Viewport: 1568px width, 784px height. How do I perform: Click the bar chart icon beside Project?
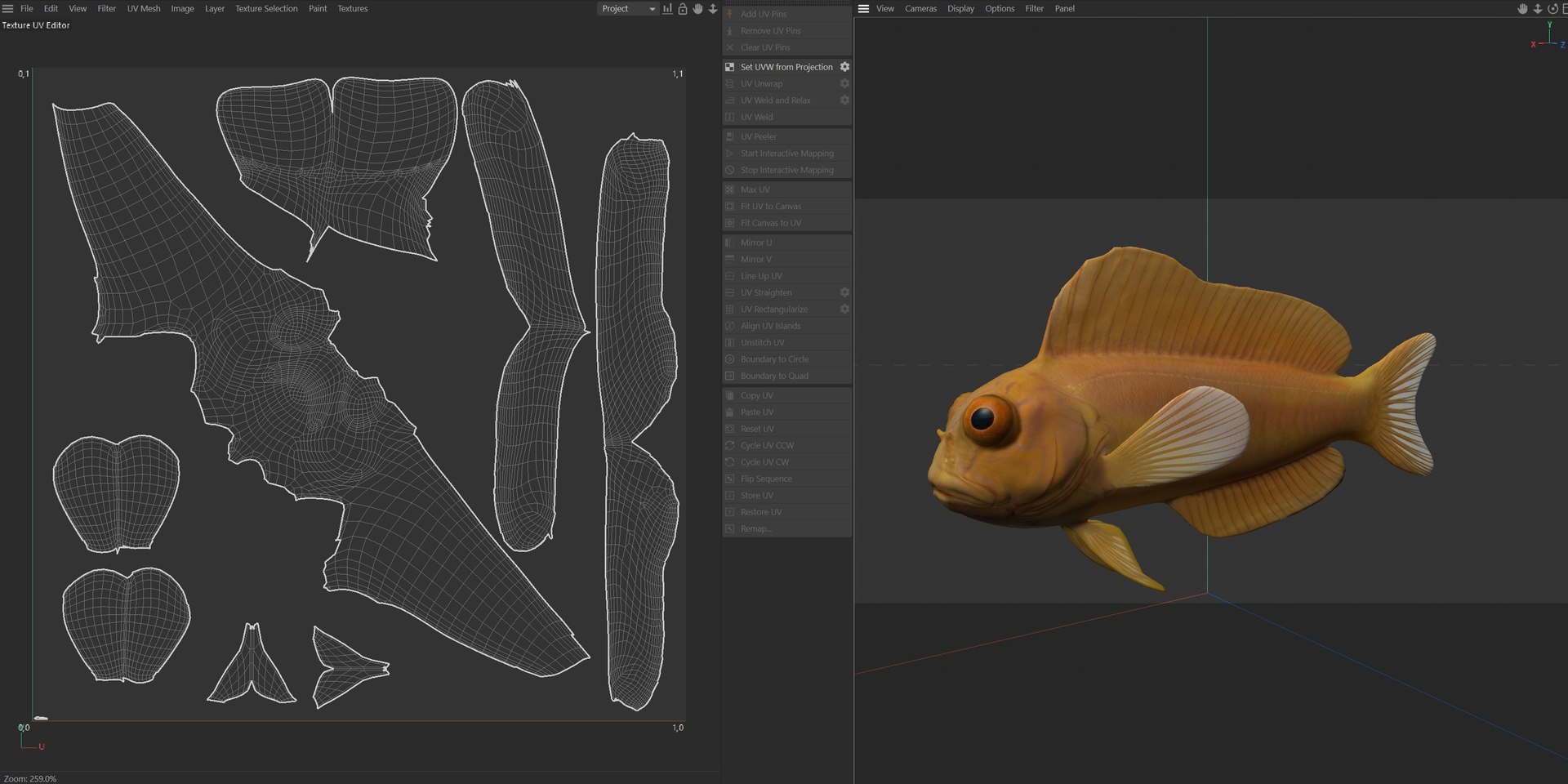667,9
